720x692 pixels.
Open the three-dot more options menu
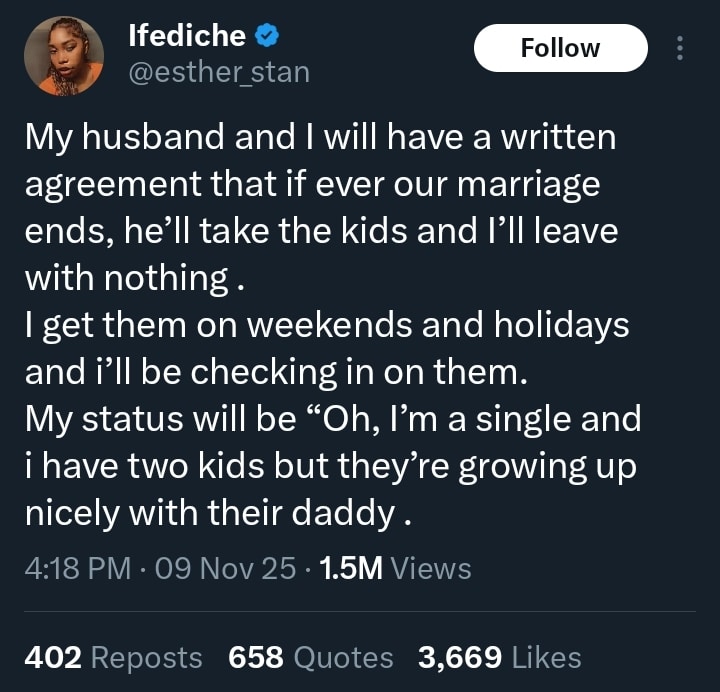[680, 48]
